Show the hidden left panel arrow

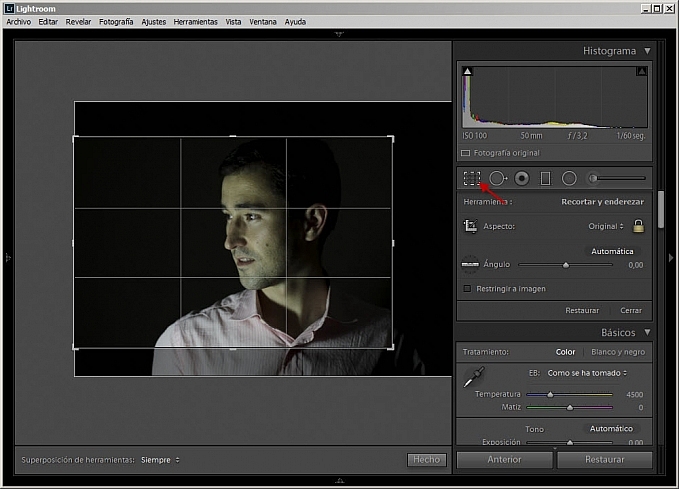(8, 258)
